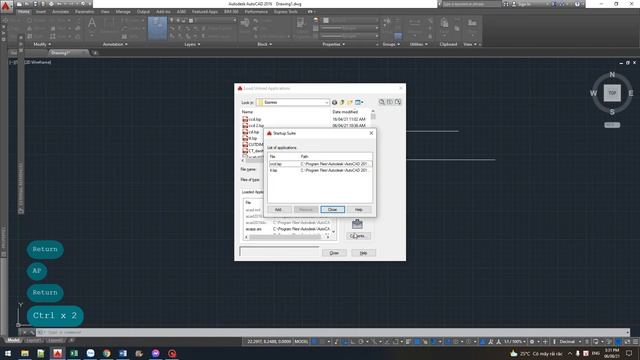Image resolution: width=640 pixels, height=360 pixels.
Task: Open Layer Properties from the ribbon
Action: click(157, 28)
